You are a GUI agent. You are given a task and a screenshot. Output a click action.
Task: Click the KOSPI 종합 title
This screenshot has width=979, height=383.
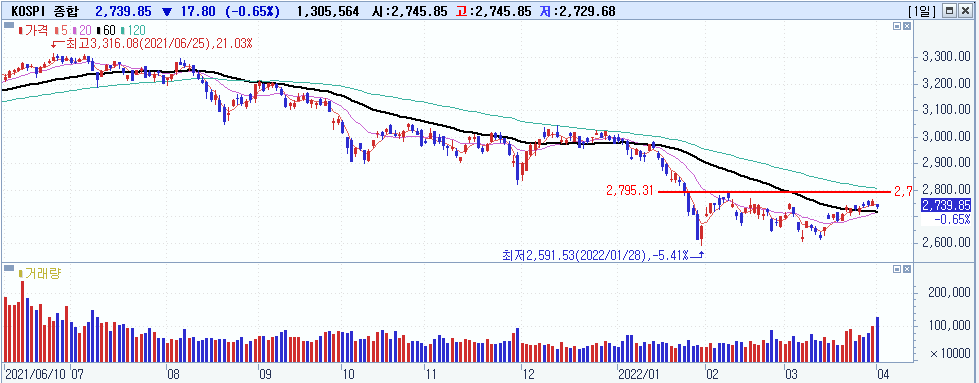(44, 11)
